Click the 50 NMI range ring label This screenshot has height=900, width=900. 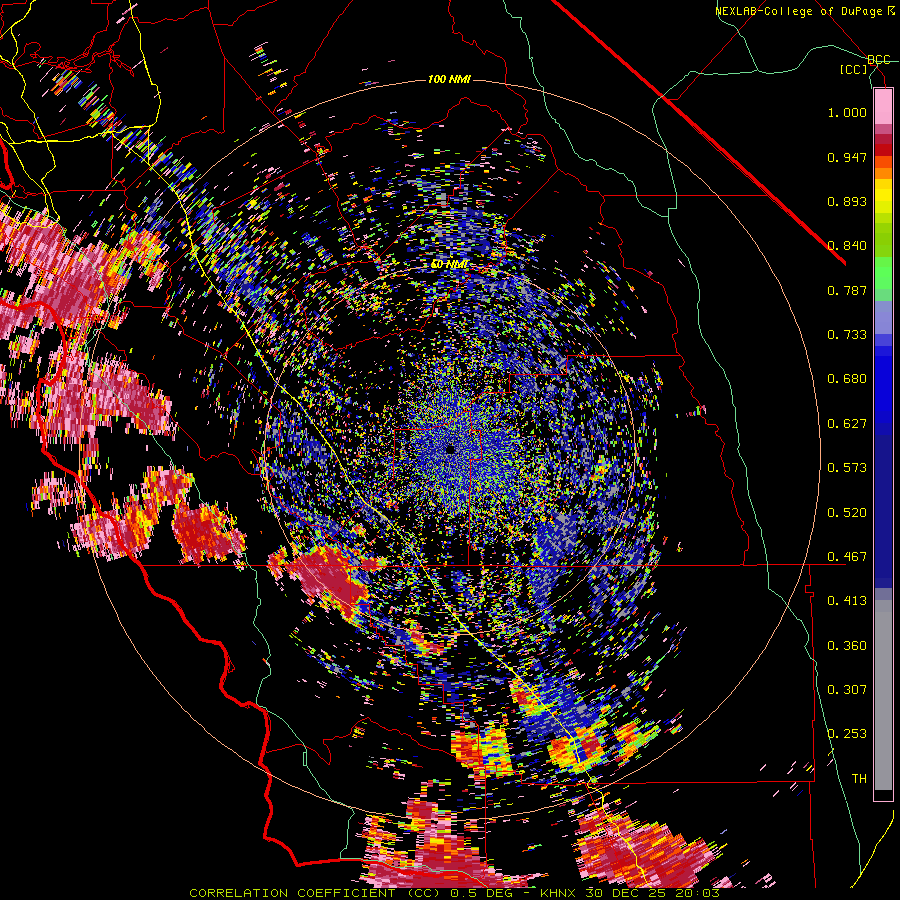tap(449, 265)
